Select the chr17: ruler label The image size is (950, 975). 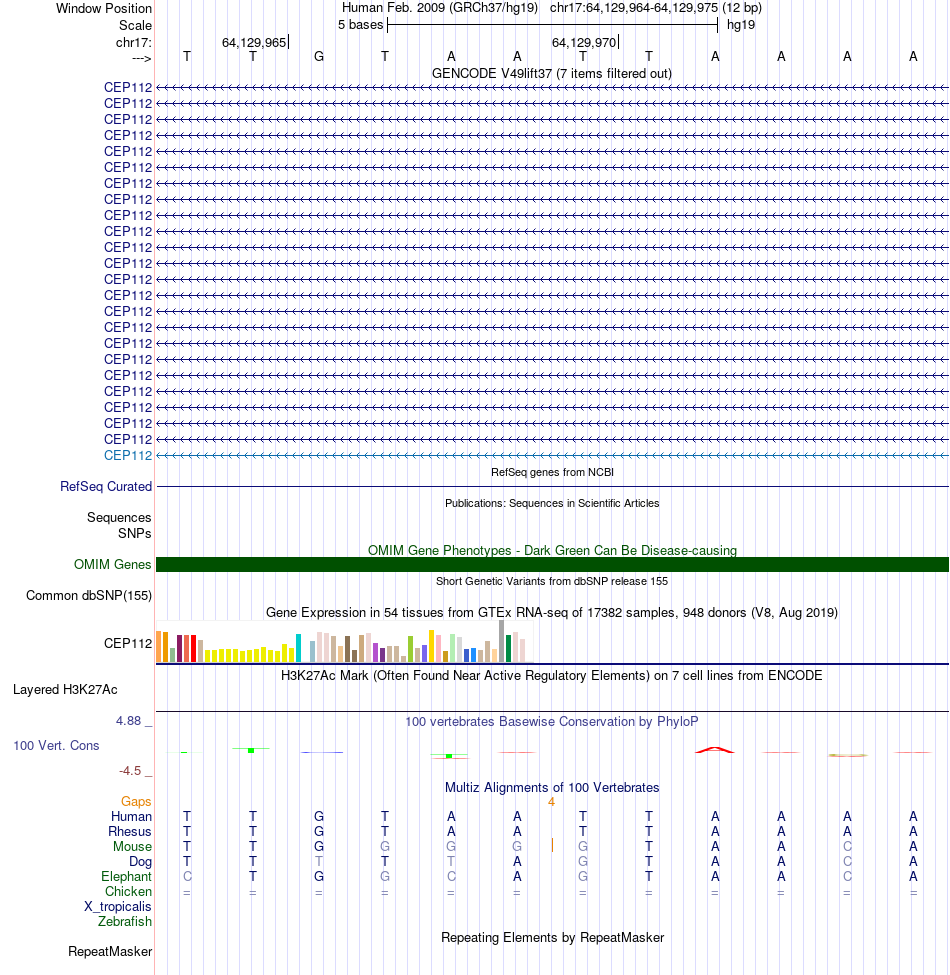[133, 42]
